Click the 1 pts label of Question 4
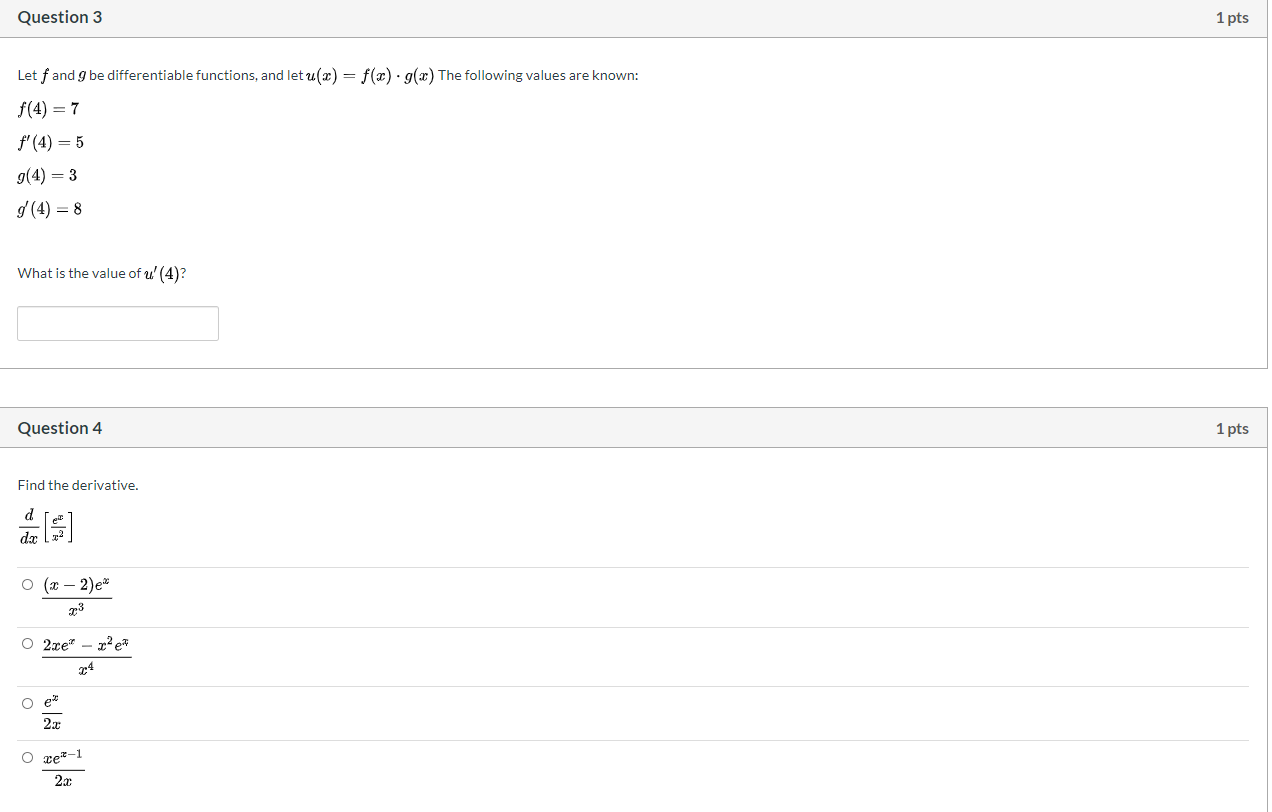1272x812 pixels. click(x=1232, y=429)
